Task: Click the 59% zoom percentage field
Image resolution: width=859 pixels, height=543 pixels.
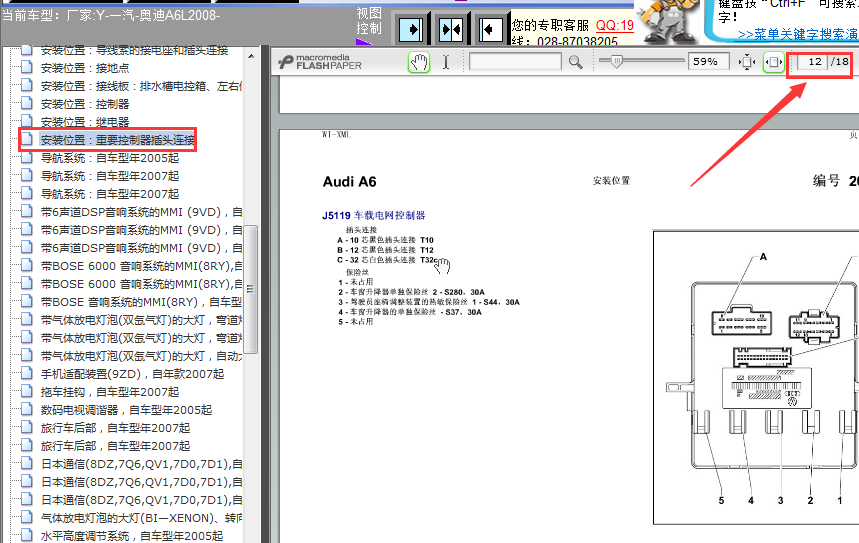Action: point(708,61)
